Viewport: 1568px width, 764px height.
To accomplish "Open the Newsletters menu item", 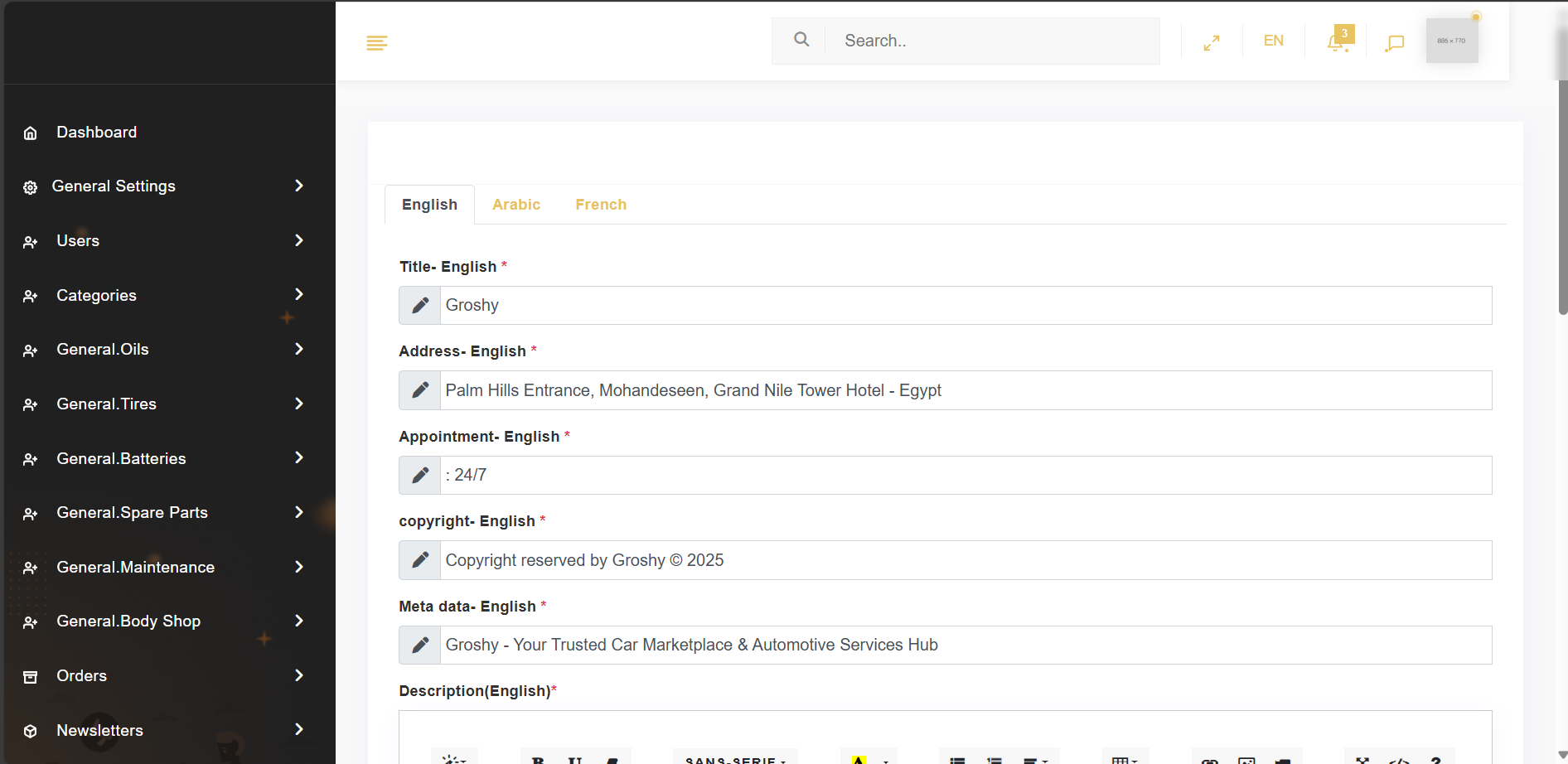I will (166, 731).
